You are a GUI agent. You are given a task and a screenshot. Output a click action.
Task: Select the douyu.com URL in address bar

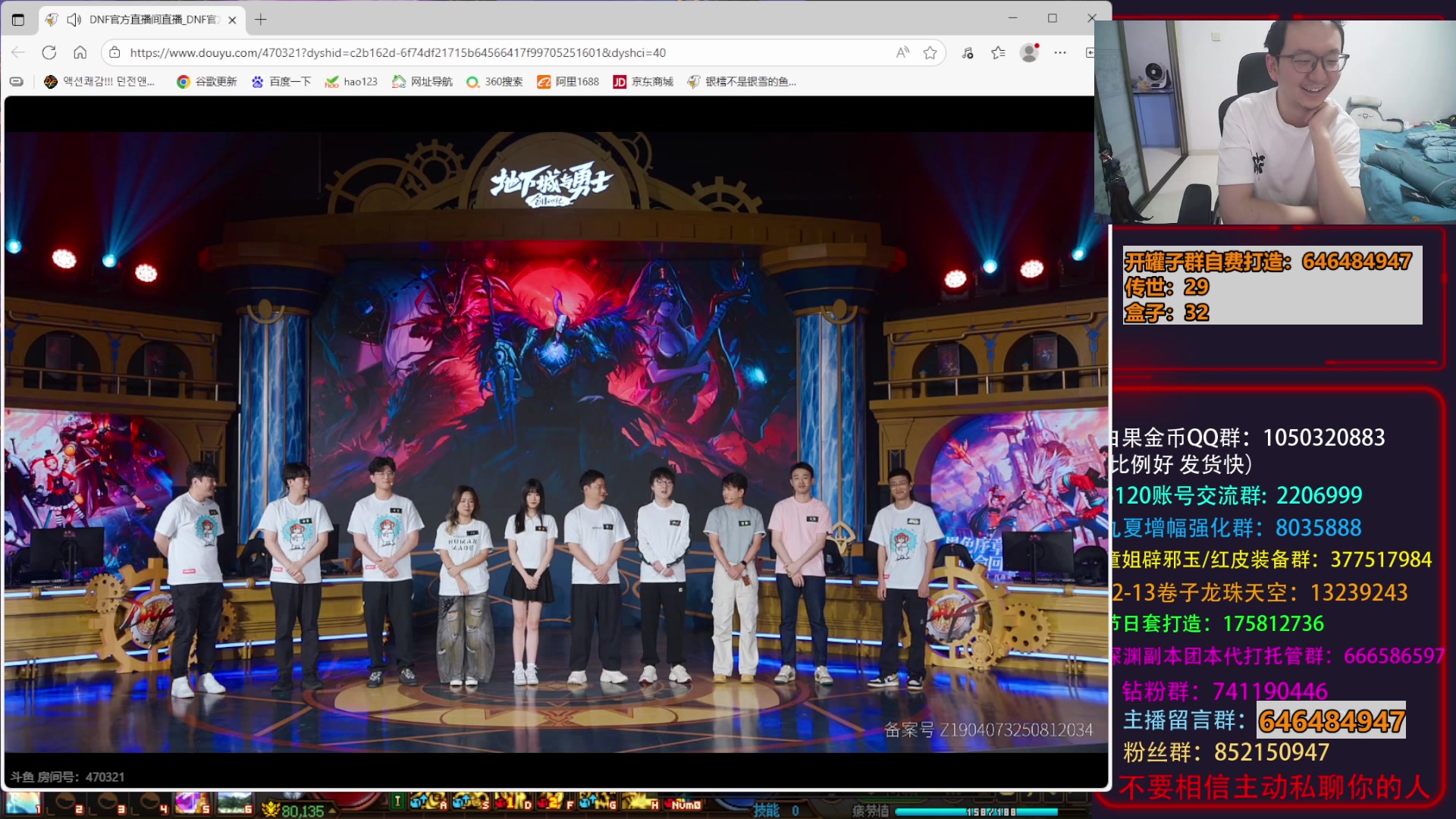point(397,52)
